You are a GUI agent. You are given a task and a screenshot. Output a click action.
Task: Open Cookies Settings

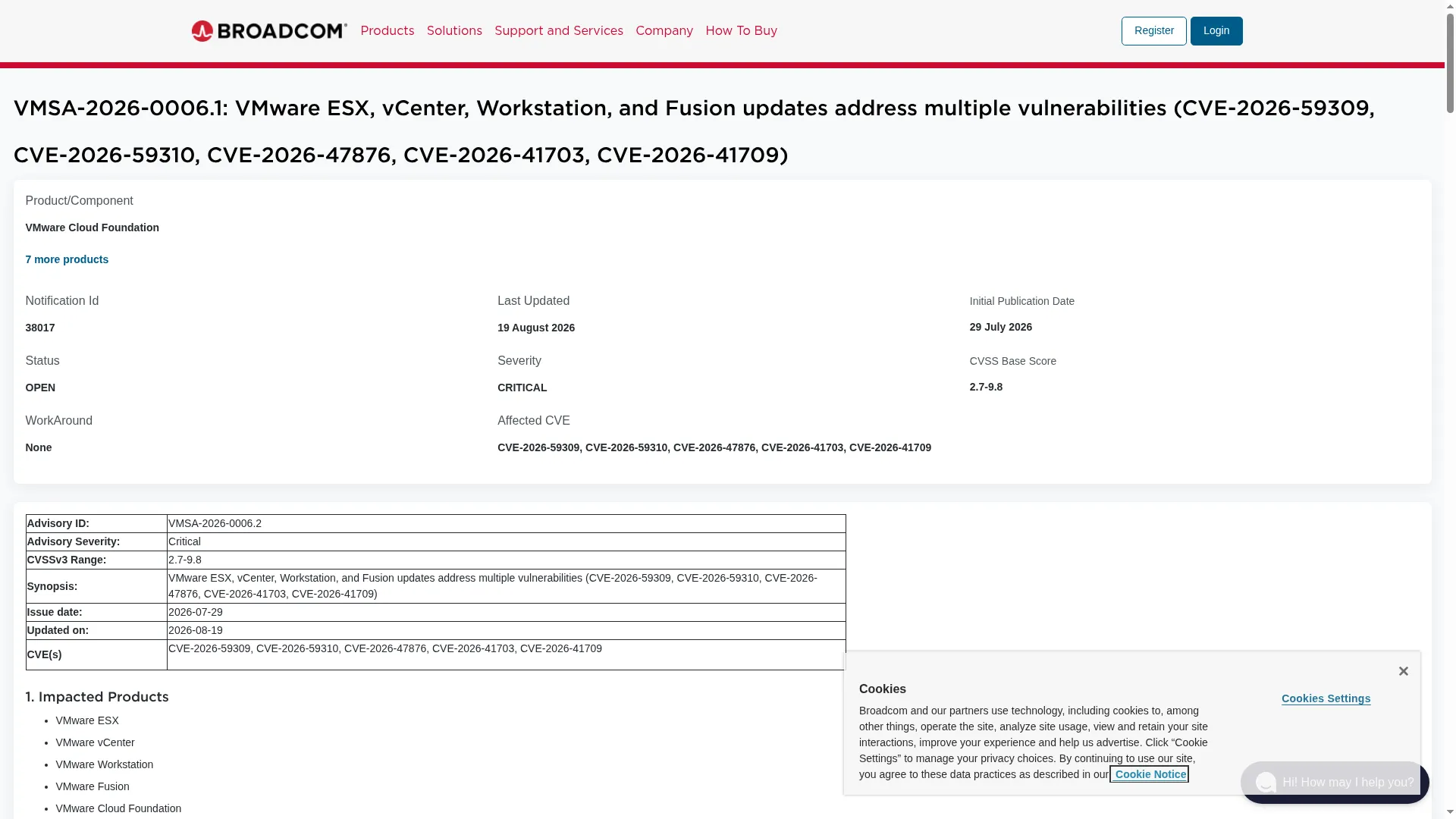1326,698
